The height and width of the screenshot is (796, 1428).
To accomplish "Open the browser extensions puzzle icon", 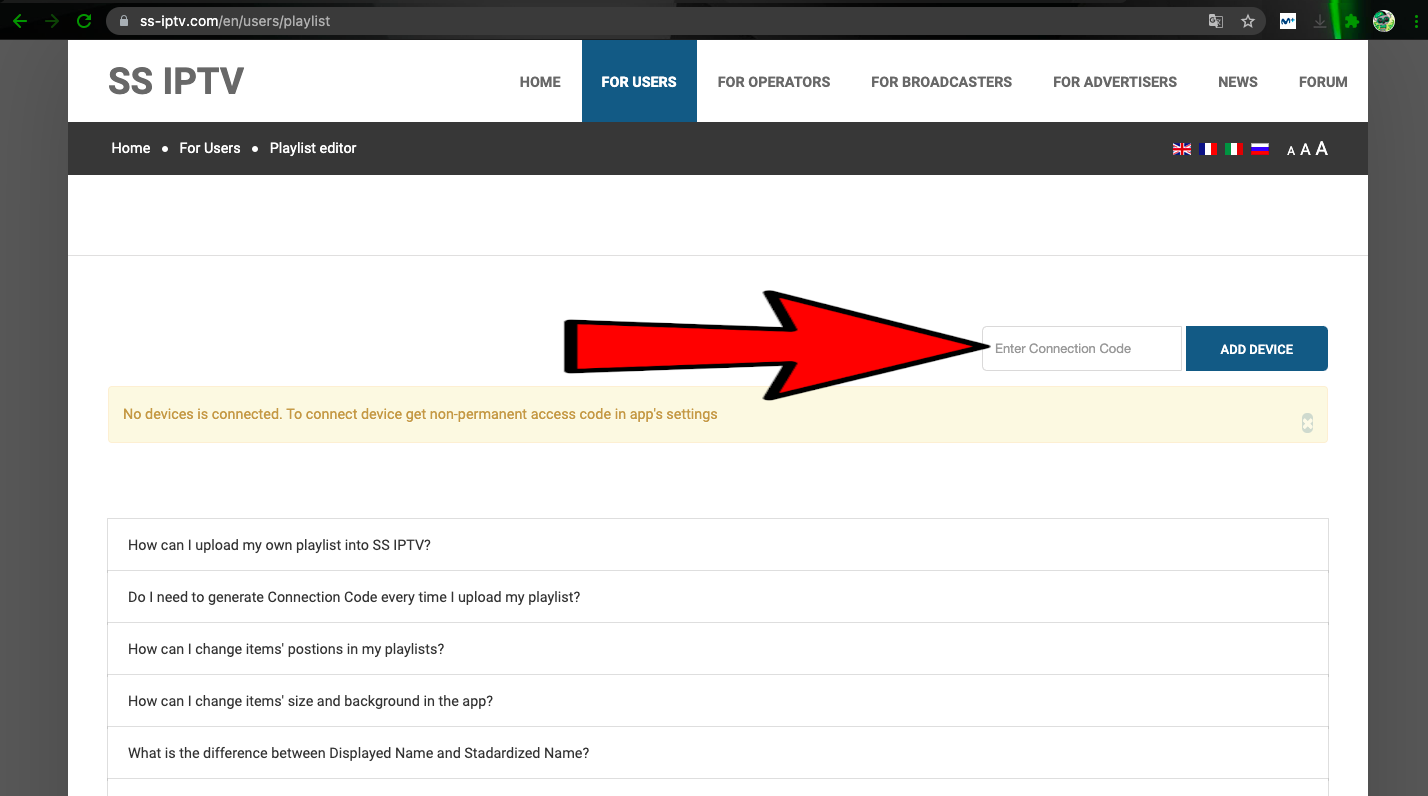I will tap(1352, 21).
